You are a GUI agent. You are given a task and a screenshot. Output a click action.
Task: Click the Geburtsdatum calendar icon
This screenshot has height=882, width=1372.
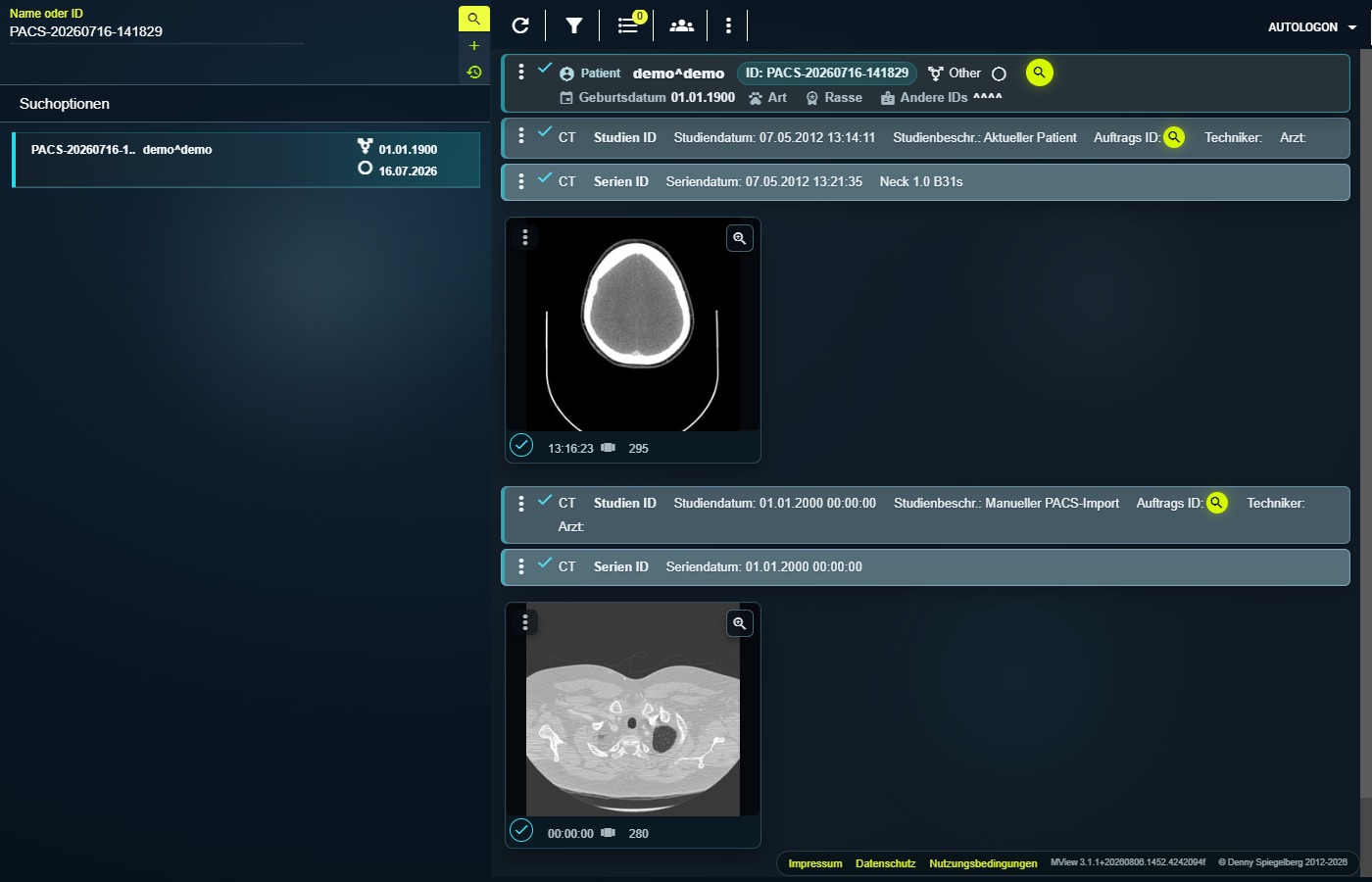566,98
